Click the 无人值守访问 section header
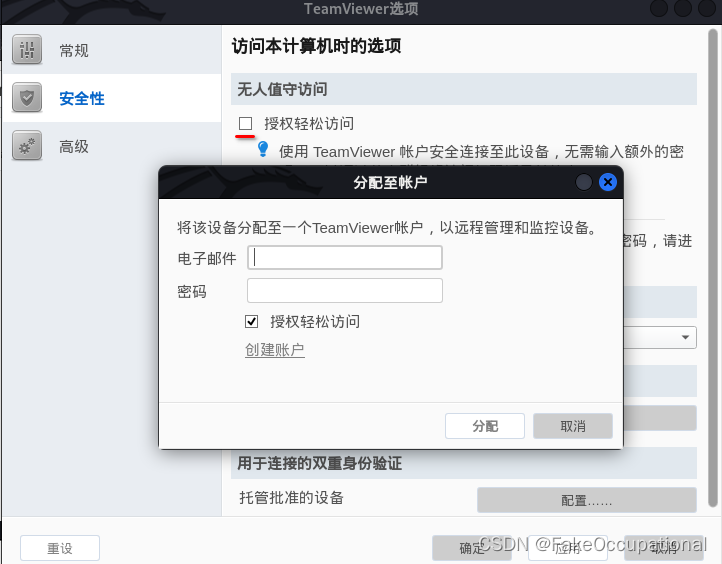 pos(464,89)
